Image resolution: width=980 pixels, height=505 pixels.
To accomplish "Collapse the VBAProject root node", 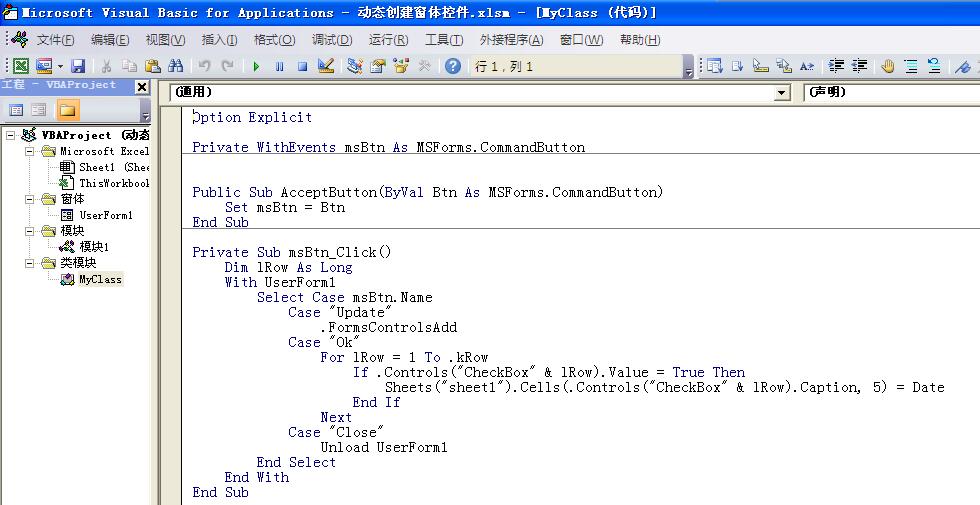I will pos(11,135).
